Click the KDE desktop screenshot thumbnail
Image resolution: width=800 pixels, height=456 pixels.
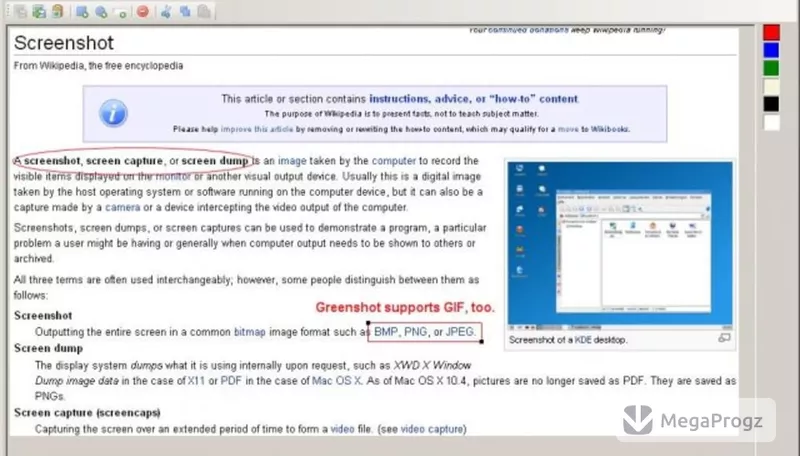(x=620, y=245)
